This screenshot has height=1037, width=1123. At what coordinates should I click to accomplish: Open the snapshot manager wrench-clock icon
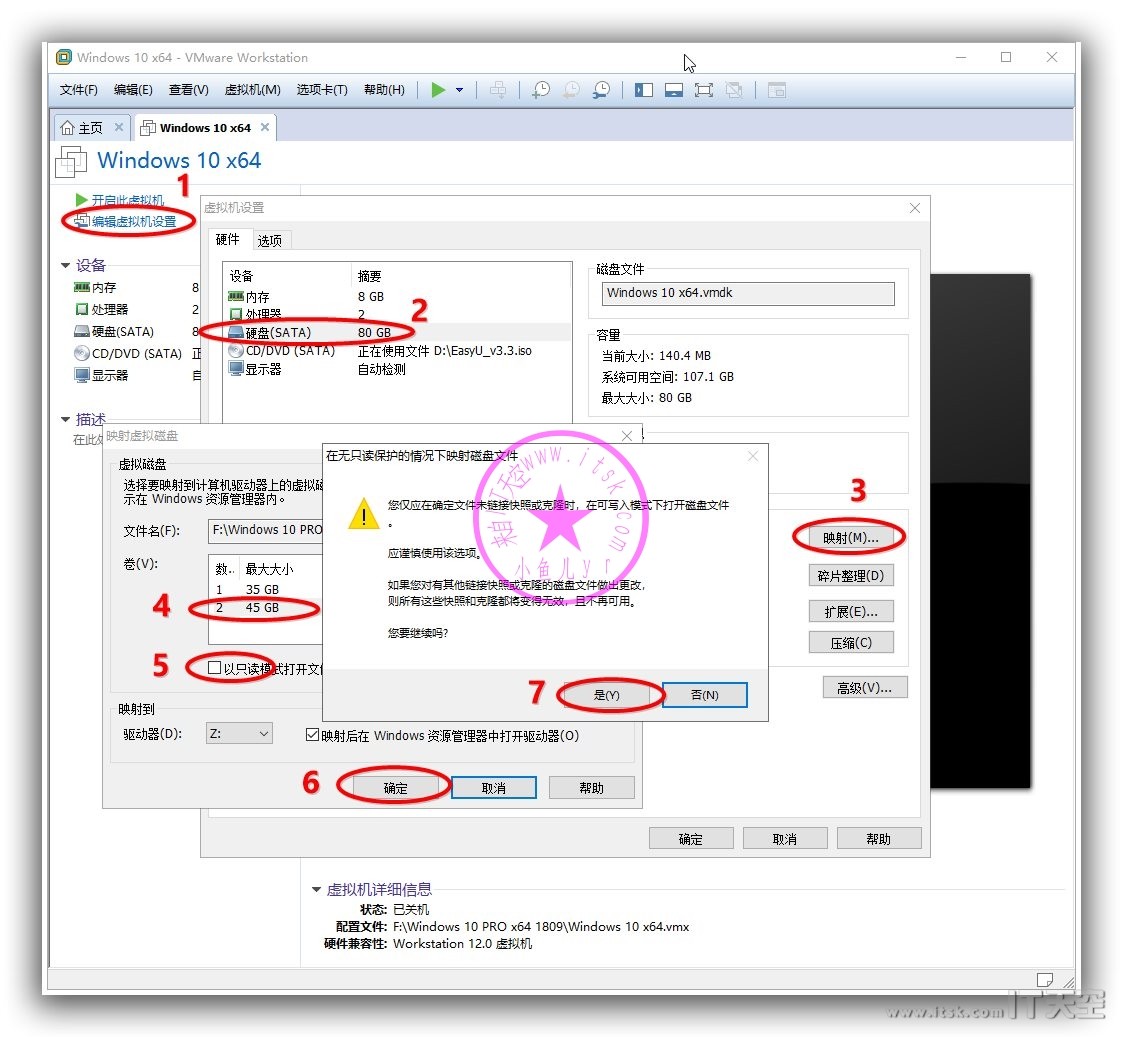(601, 90)
